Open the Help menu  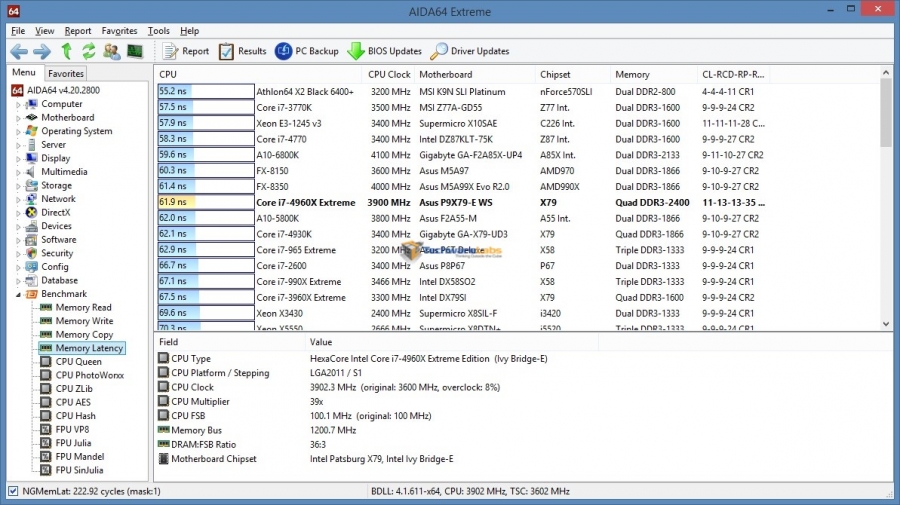coord(189,31)
